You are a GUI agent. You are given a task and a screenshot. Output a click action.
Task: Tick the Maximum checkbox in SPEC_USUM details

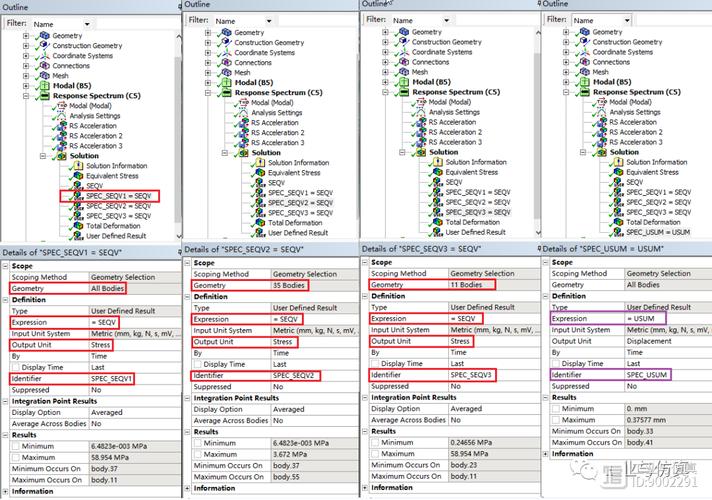point(556,420)
